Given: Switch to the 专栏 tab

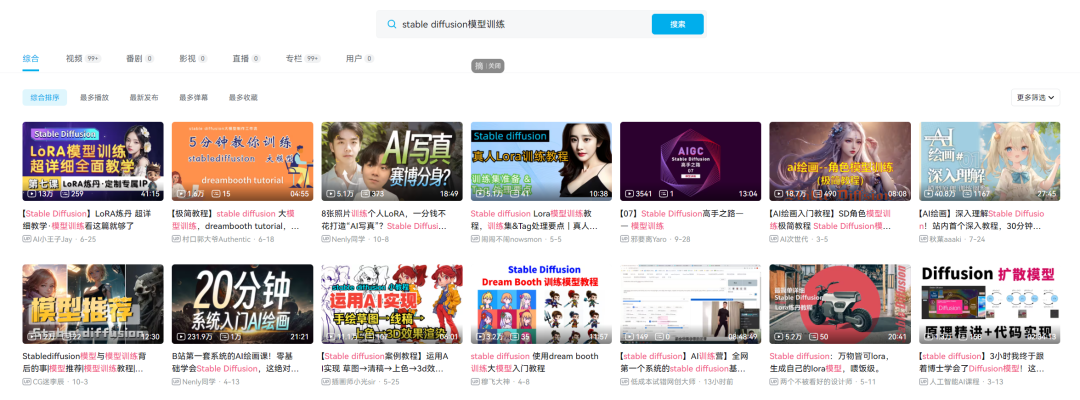Looking at the screenshot, I should click(x=303, y=59).
